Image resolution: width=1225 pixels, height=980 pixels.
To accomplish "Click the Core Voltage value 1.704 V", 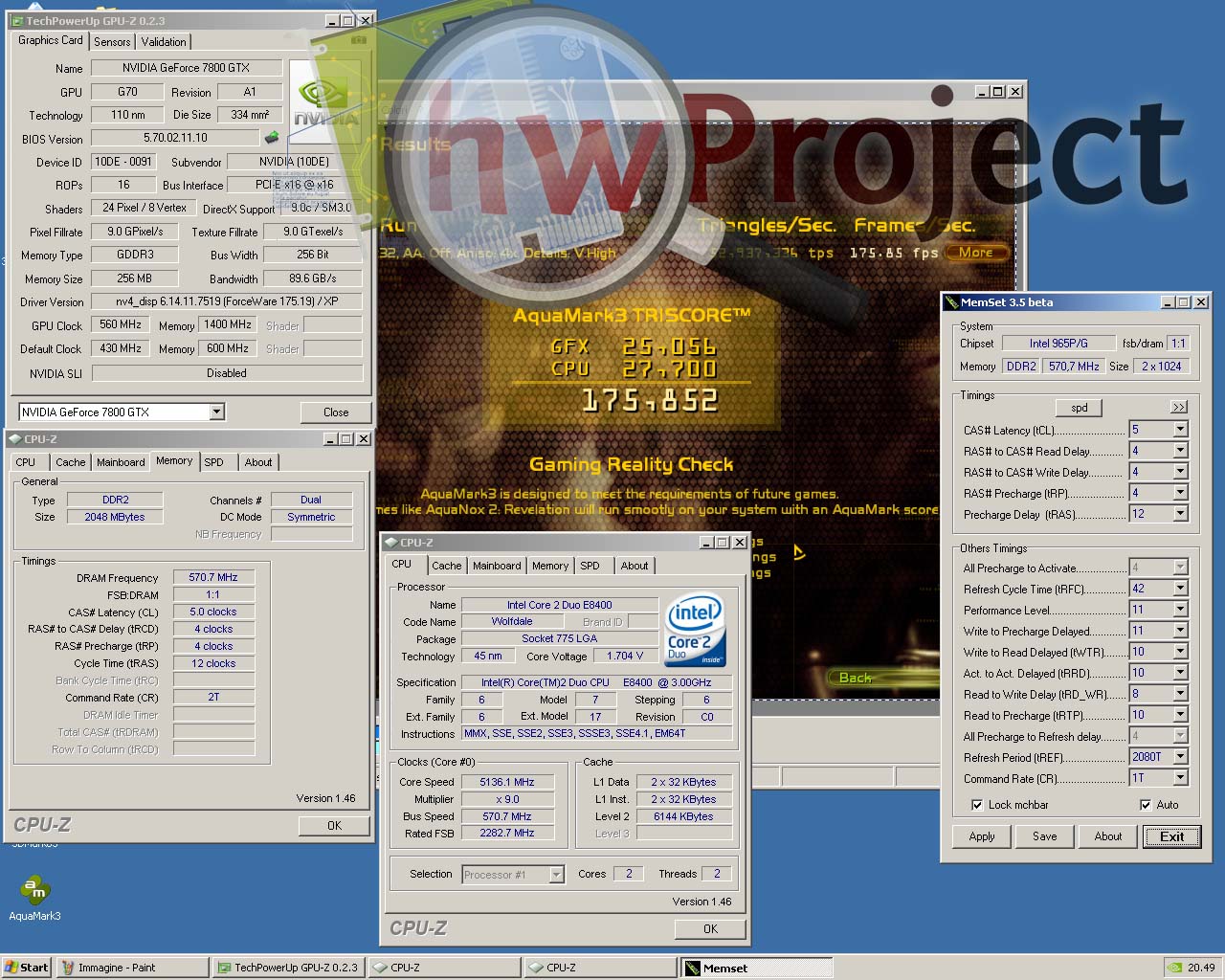I will tap(626, 656).
